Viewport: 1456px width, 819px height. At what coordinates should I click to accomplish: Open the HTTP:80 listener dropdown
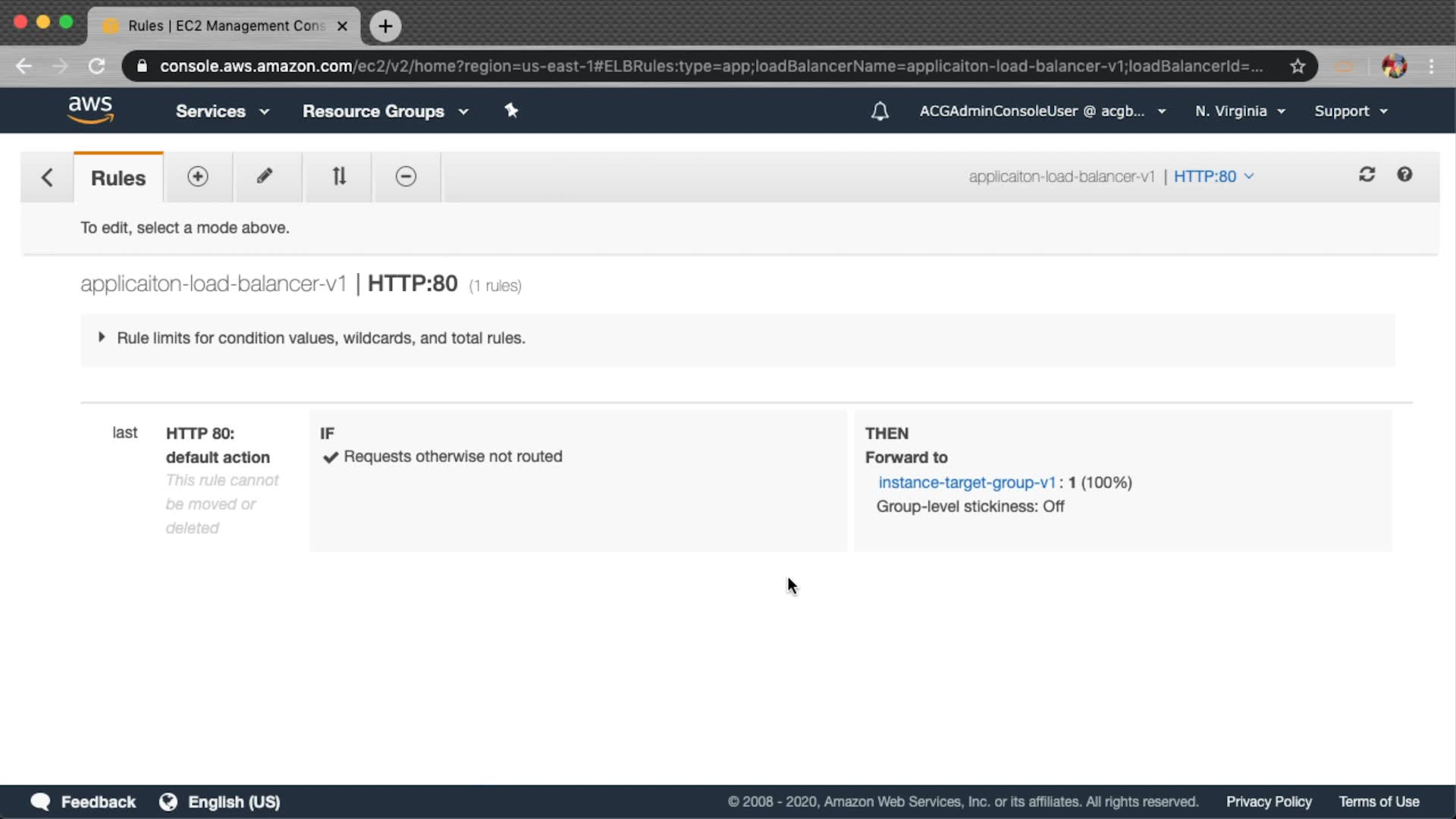click(x=1213, y=177)
